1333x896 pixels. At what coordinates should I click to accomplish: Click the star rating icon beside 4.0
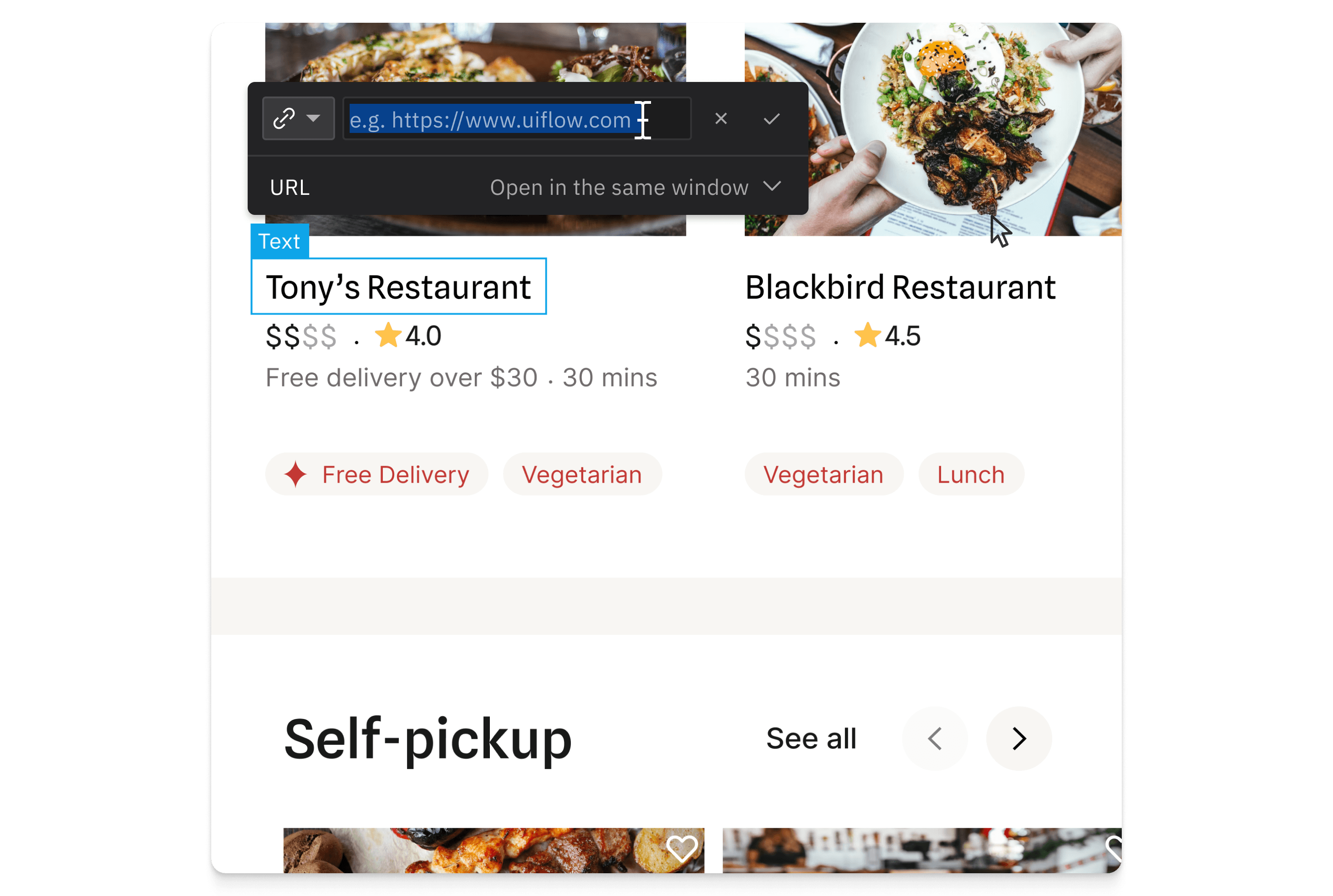click(x=388, y=335)
